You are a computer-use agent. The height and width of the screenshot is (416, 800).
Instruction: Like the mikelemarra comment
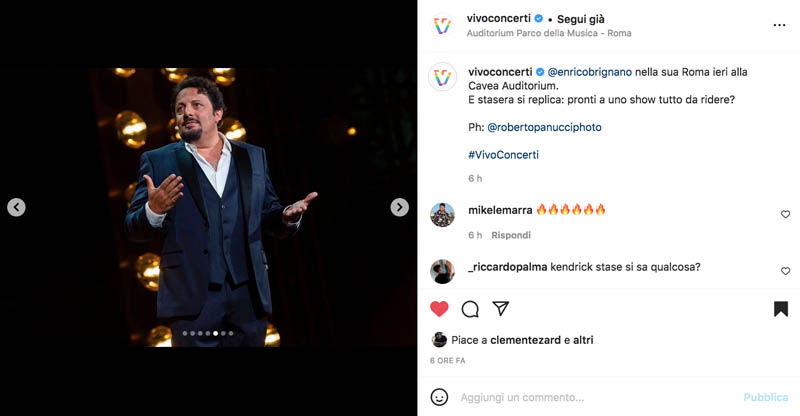785,214
